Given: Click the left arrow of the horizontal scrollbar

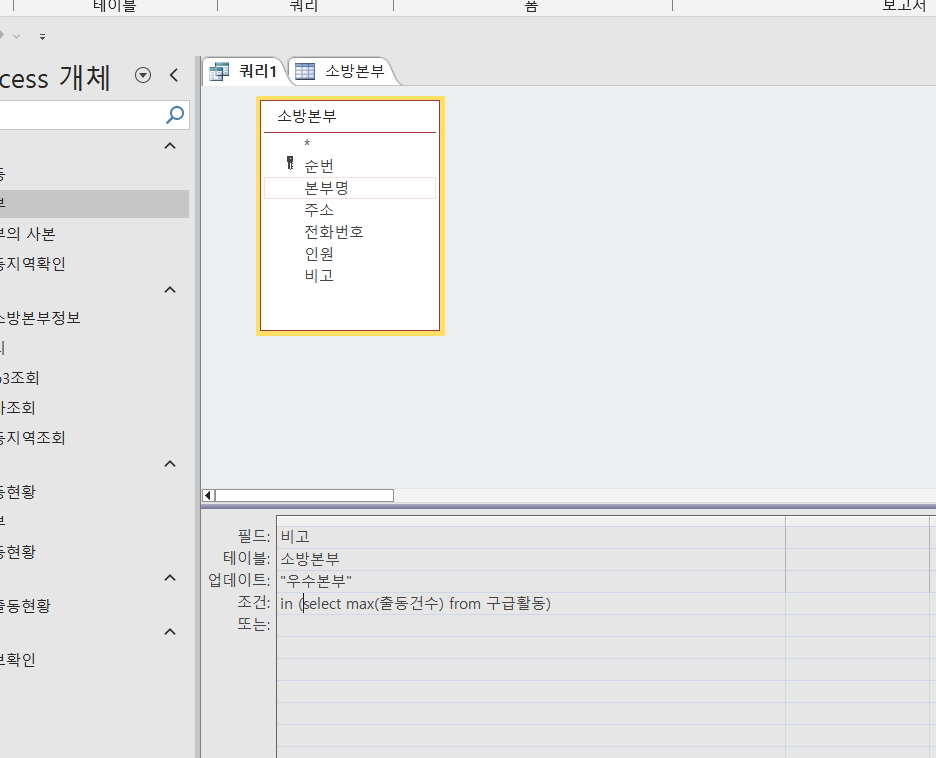Looking at the screenshot, I should (208, 495).
